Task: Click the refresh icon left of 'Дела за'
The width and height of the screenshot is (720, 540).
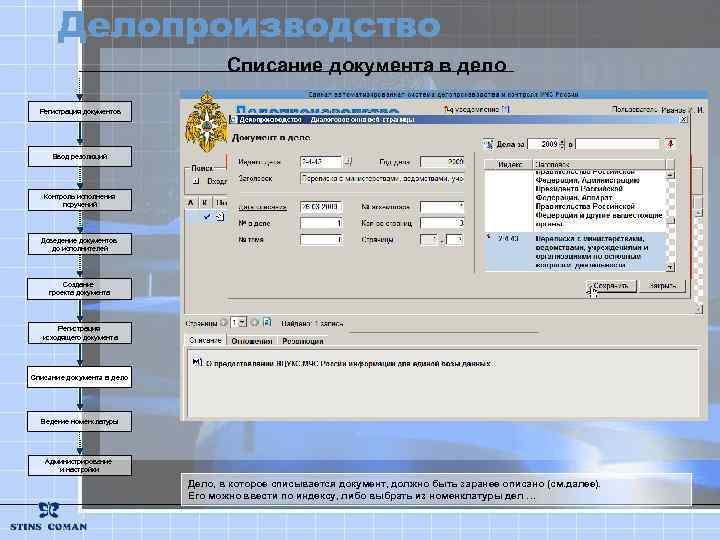Action: (489, 144)
